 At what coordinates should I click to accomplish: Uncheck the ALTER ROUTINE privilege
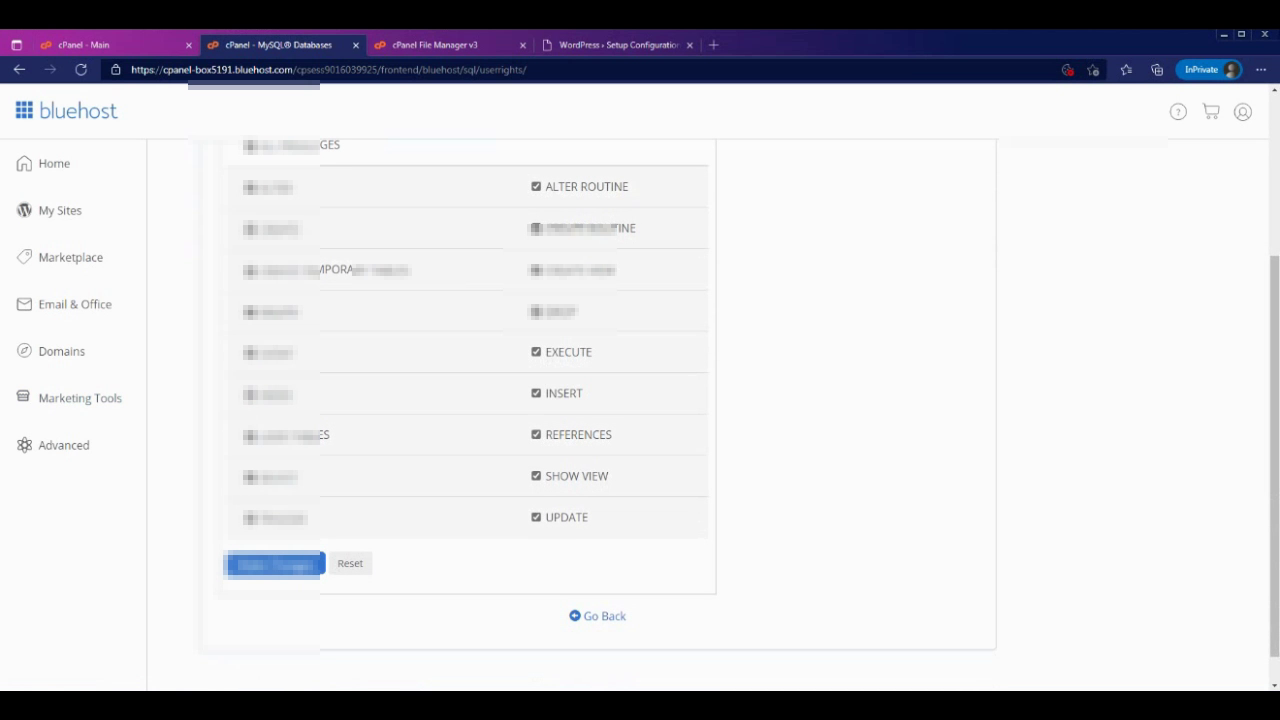point(536,186)
